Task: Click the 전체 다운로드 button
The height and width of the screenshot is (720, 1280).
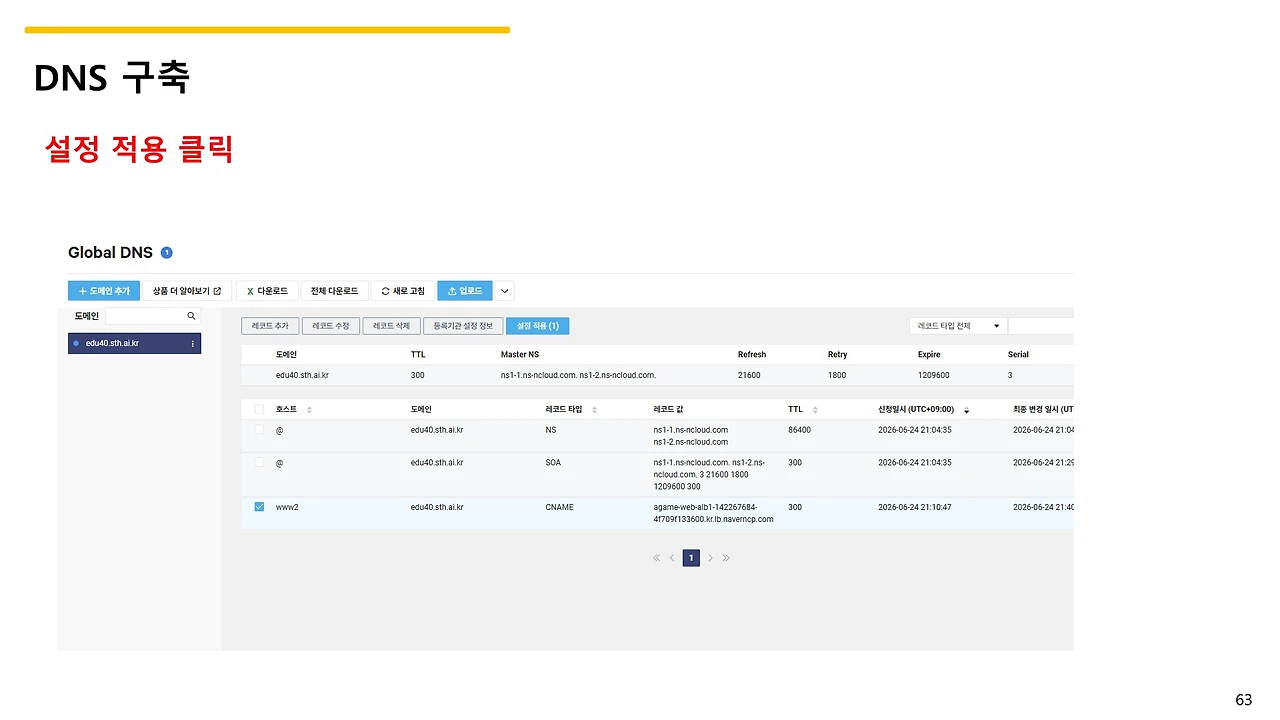Action: [334, 291]
